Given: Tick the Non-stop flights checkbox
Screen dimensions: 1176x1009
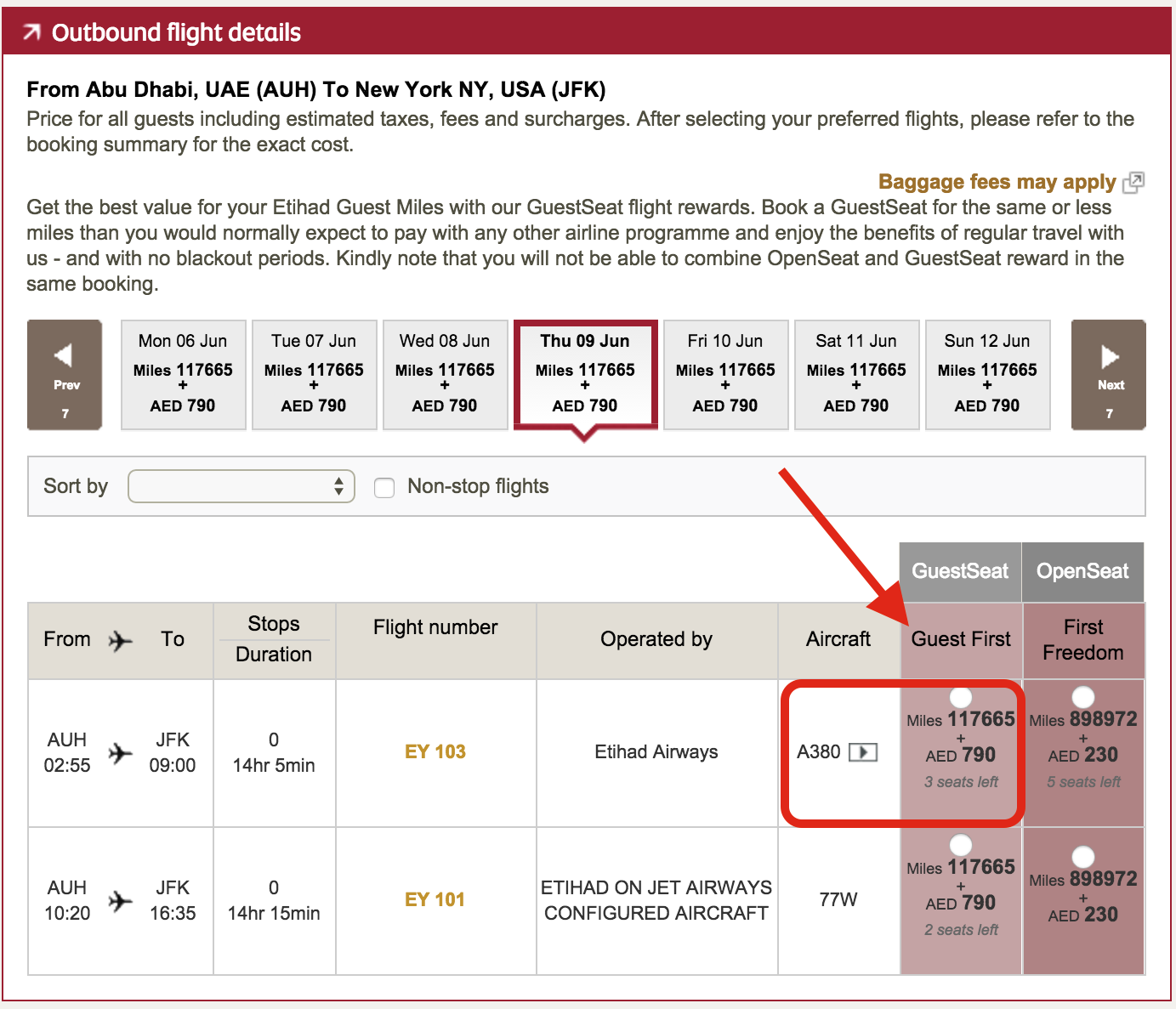Looking at the screenshot, I should (x=384, y=487).
